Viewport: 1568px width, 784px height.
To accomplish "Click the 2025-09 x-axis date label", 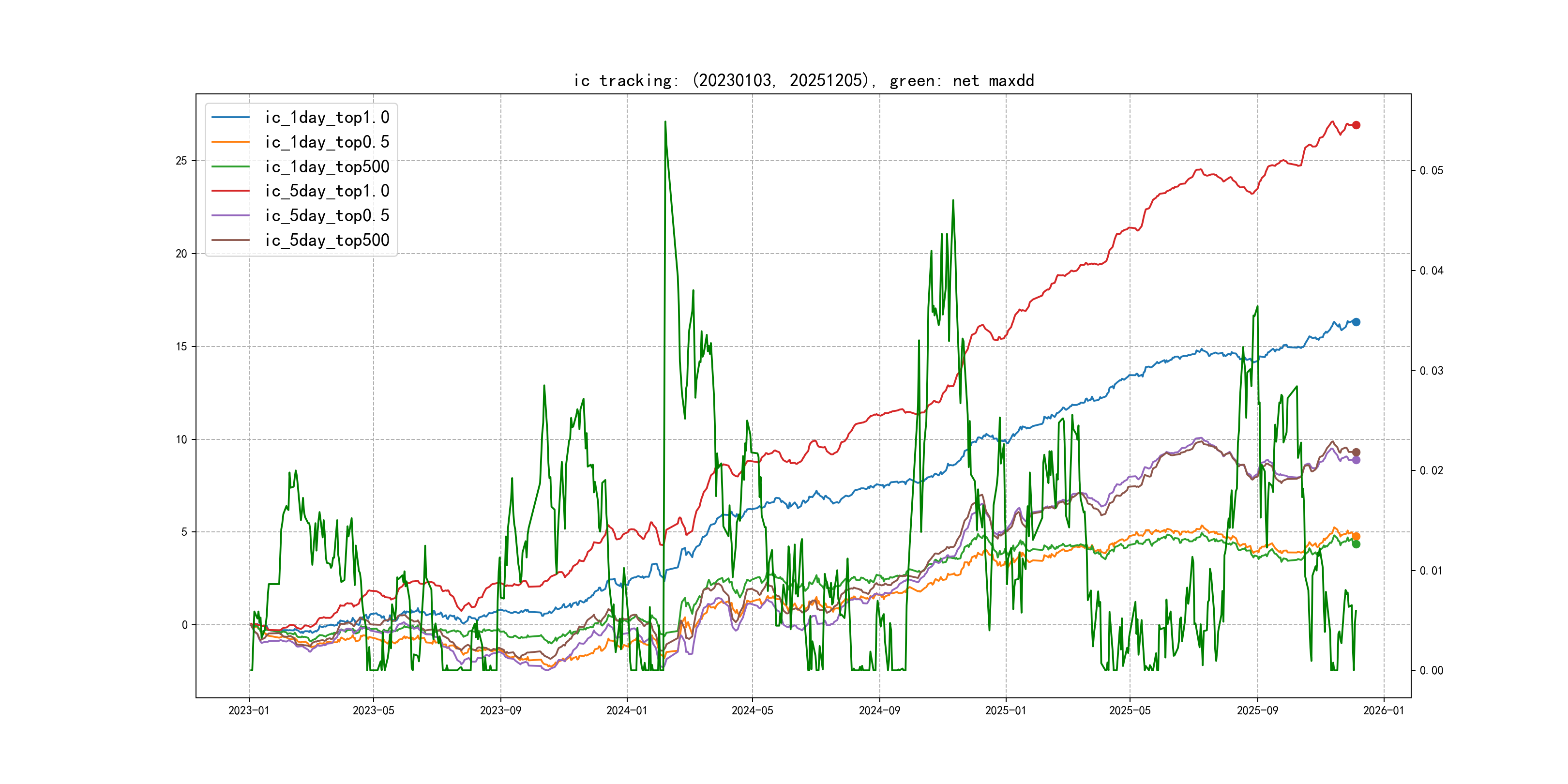I will coord(1257,710).
